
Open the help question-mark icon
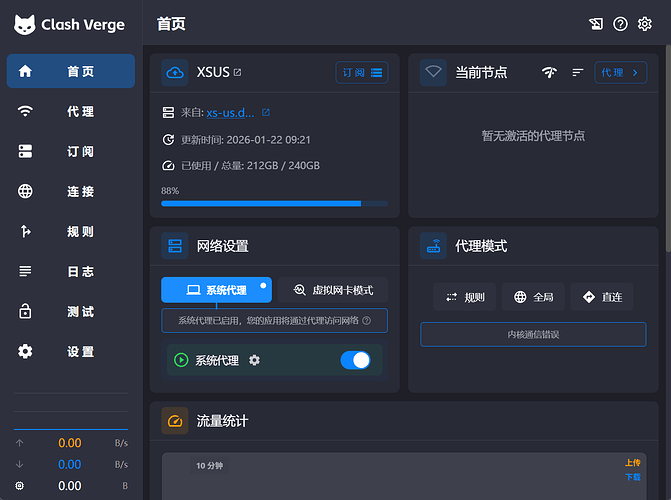(620, 24)
